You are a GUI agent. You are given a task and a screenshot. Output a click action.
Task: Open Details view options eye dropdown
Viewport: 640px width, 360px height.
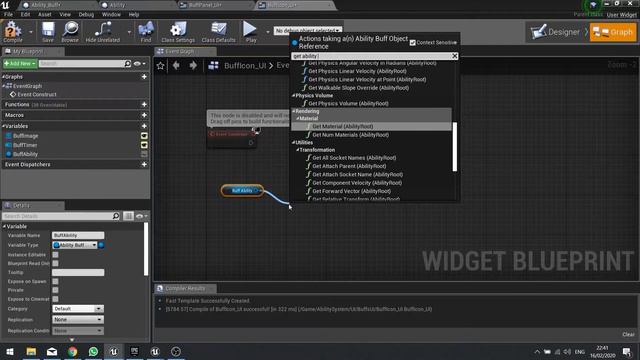coord(141,216)
